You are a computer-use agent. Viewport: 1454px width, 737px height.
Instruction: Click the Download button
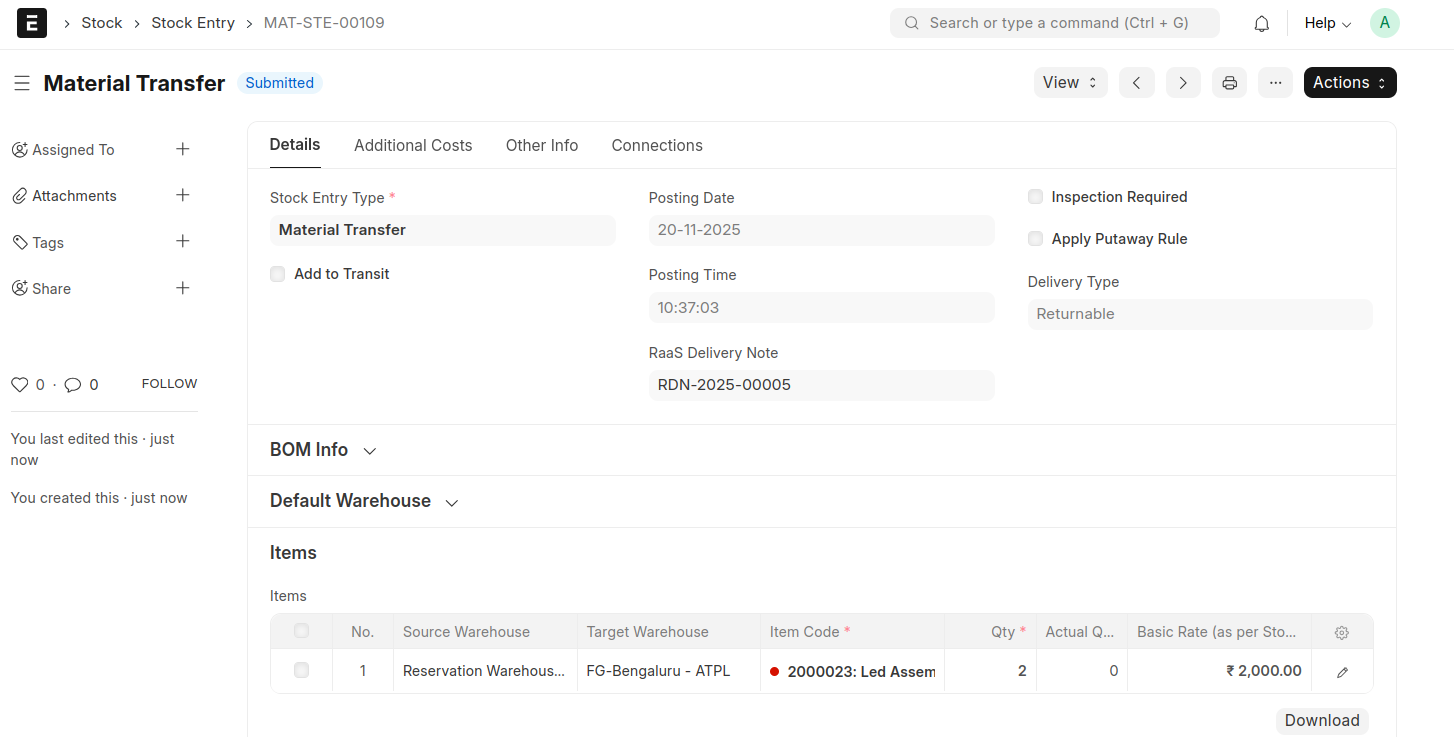(1321, 720)
